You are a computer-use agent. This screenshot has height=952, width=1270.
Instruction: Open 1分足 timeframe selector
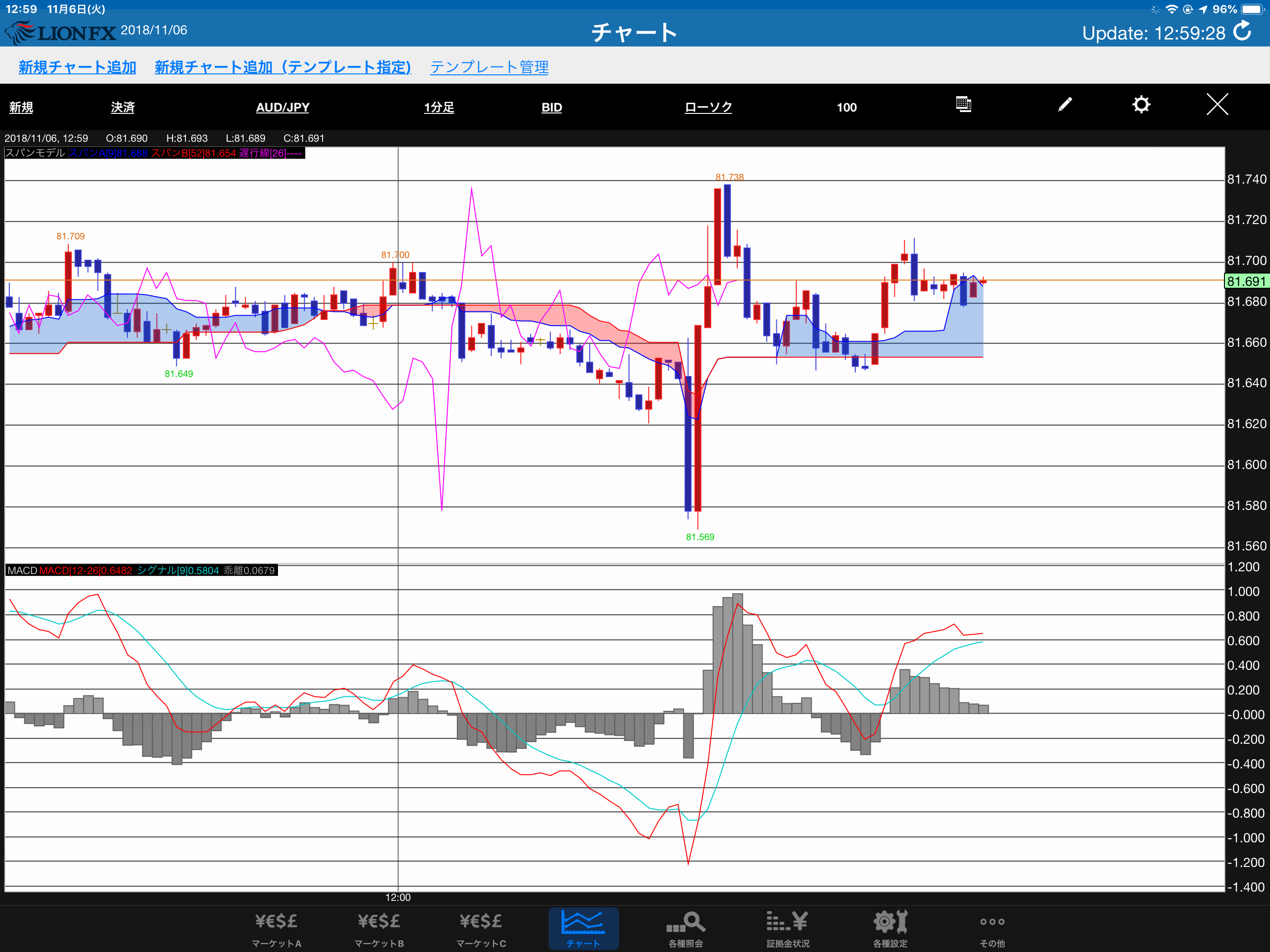coord(439,107)
